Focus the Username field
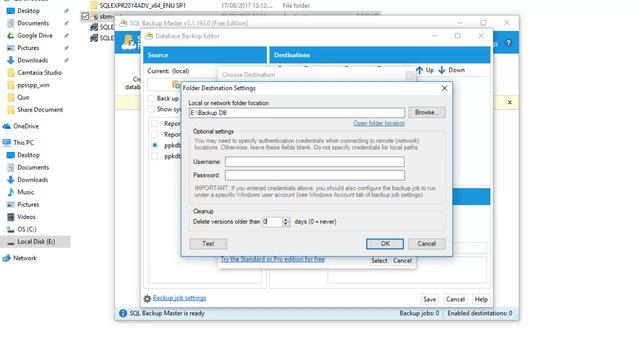 pos(315,162)
